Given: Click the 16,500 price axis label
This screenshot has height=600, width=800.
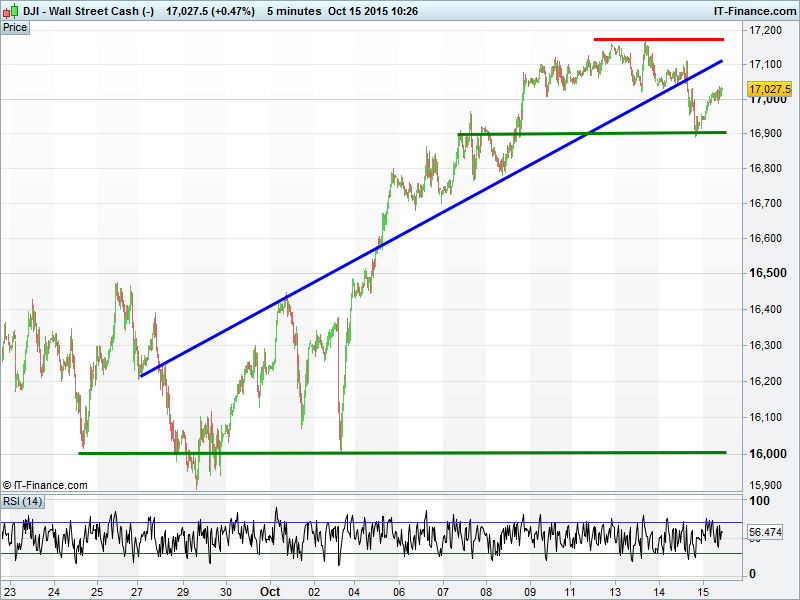Looking at the screenshot, I should [x=768, y=273].
